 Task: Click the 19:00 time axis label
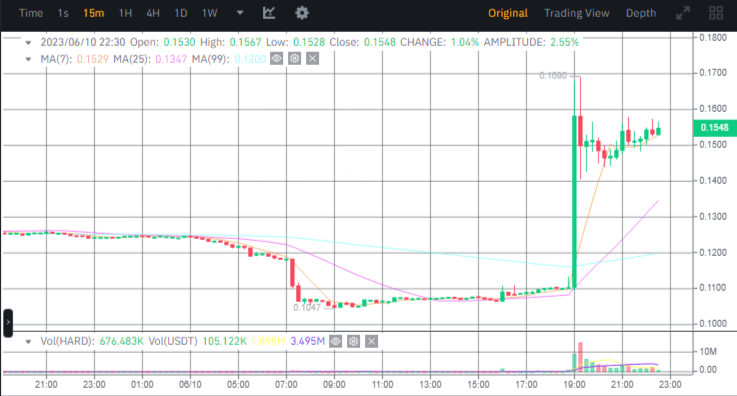(574, 385)
